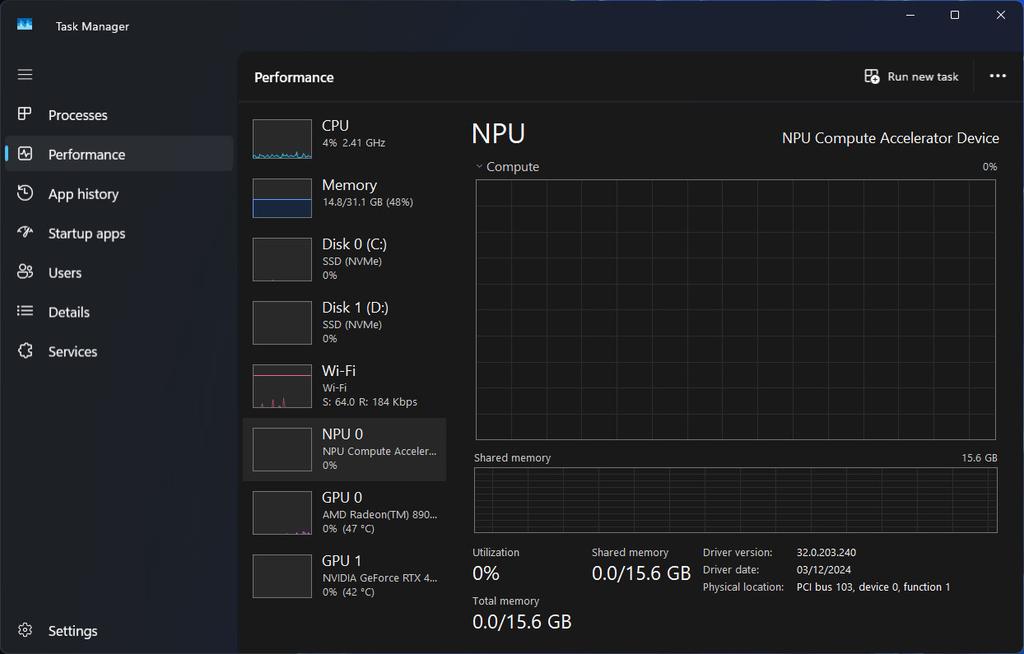Image resolution: width=1024 pixels, height=654 pixels.
Task: Open the three-dot more options menu
Action: (x=997, y=76)
